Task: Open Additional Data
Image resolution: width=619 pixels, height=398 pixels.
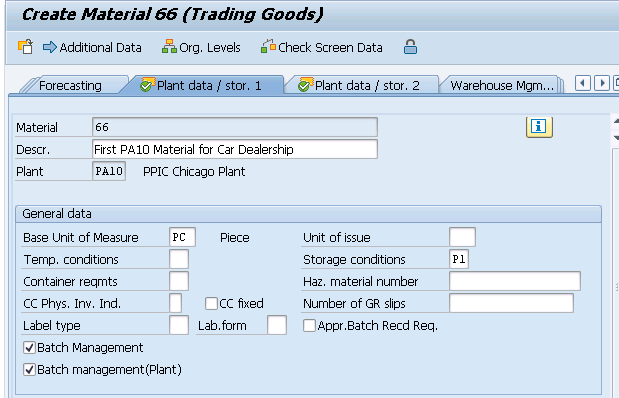Action: coord(92,47)
